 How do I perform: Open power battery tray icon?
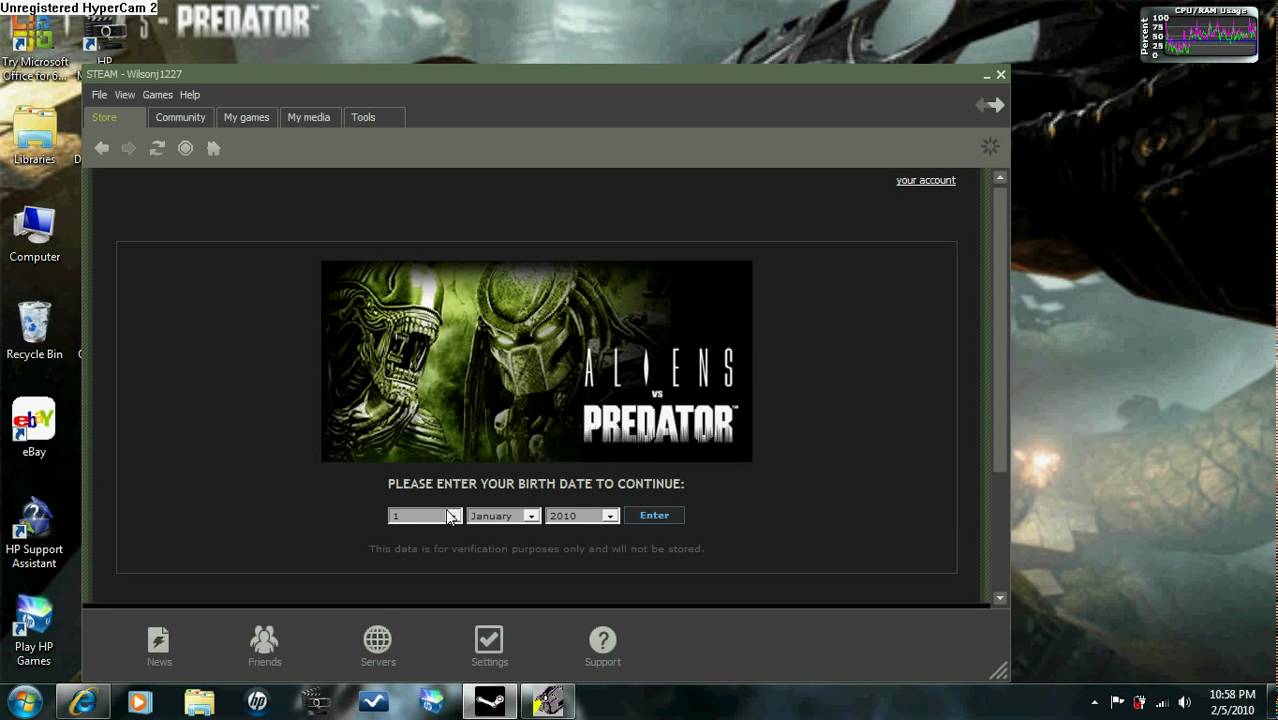tap(1140, 702)
